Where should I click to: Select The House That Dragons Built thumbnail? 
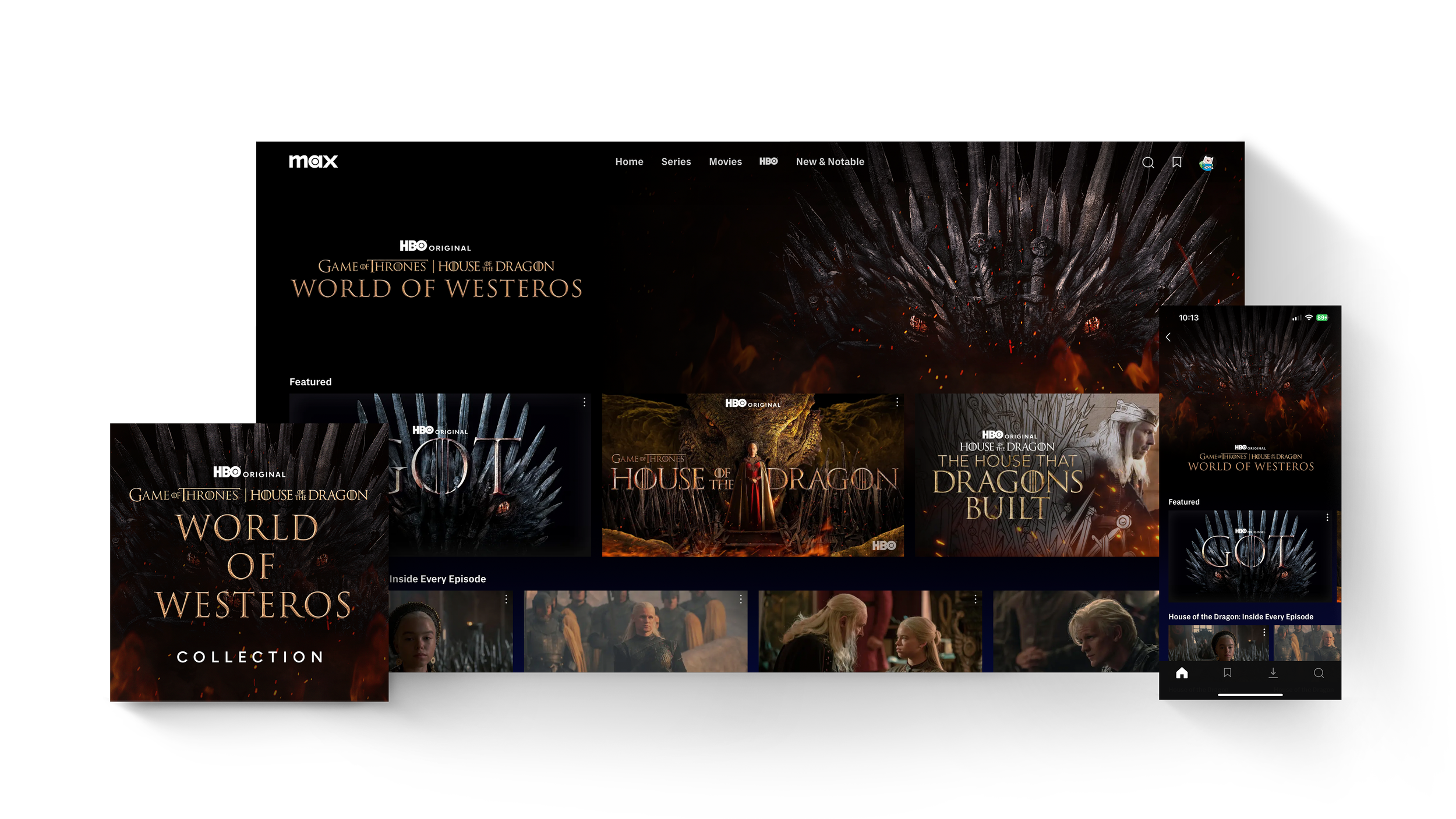click(1037, 475)
